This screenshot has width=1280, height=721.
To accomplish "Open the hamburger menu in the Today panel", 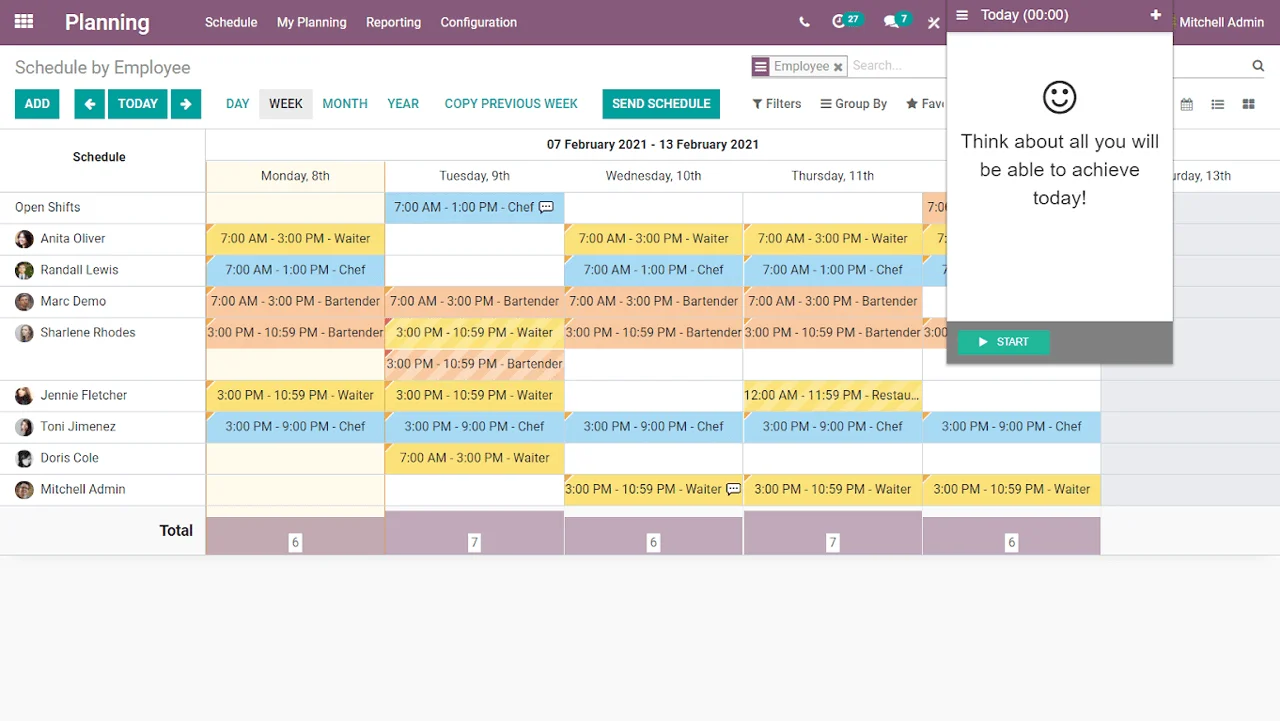I will click(961, 15).
